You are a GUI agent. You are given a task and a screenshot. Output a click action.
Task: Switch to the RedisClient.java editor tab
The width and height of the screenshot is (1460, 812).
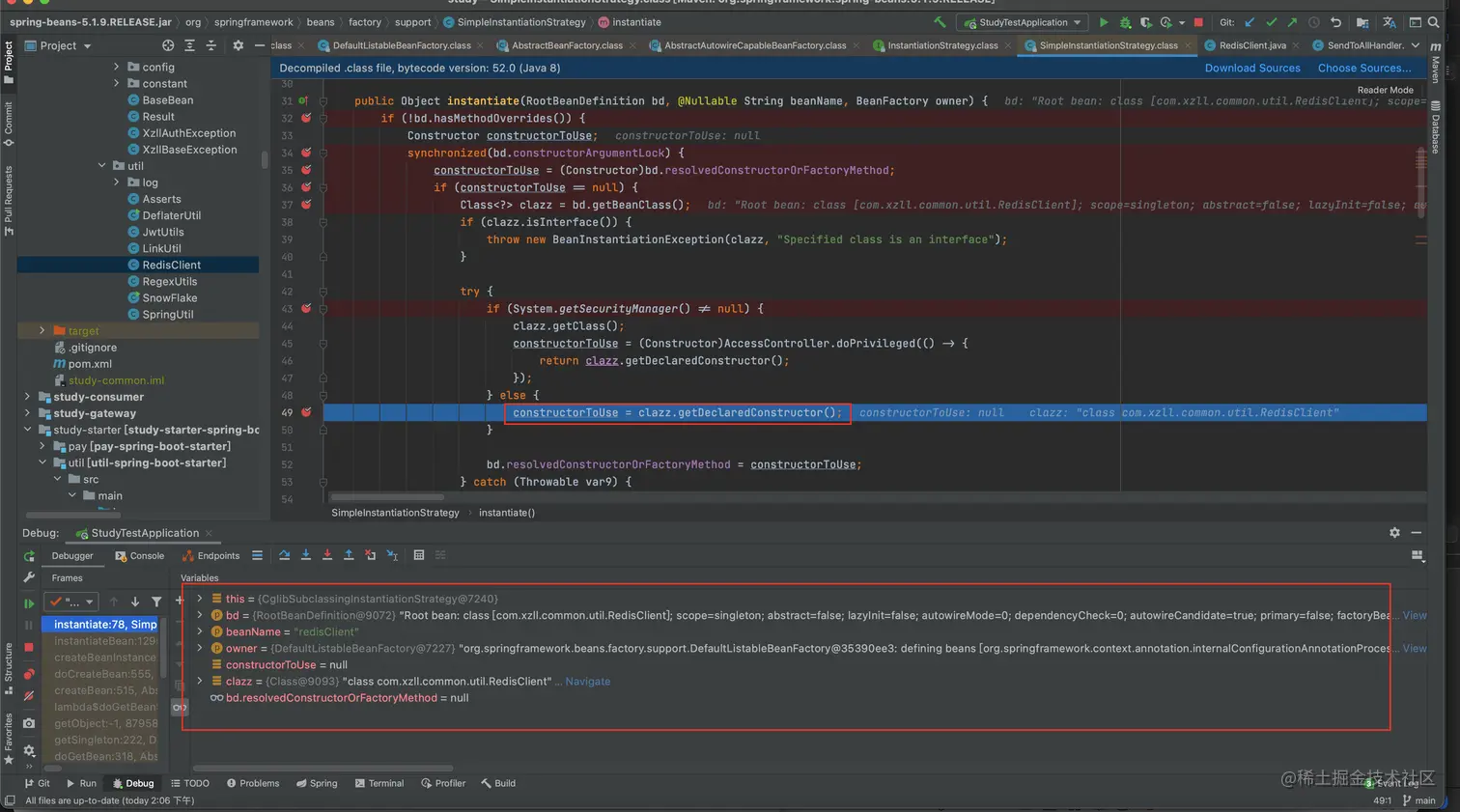click(x=1252, y=45)
